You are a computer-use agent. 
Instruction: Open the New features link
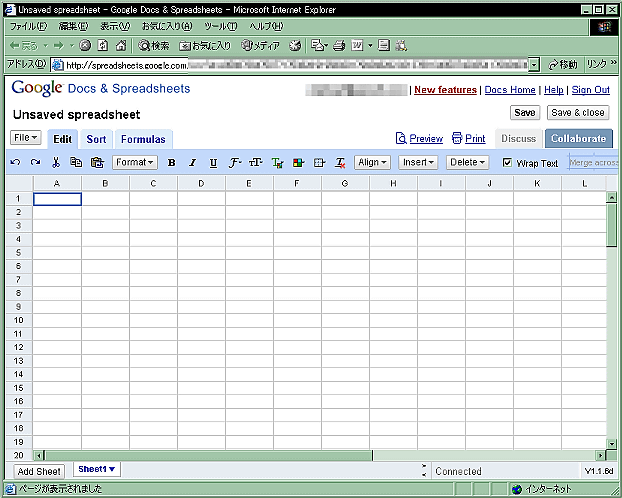pyautogui.click(x=445, y=90)
